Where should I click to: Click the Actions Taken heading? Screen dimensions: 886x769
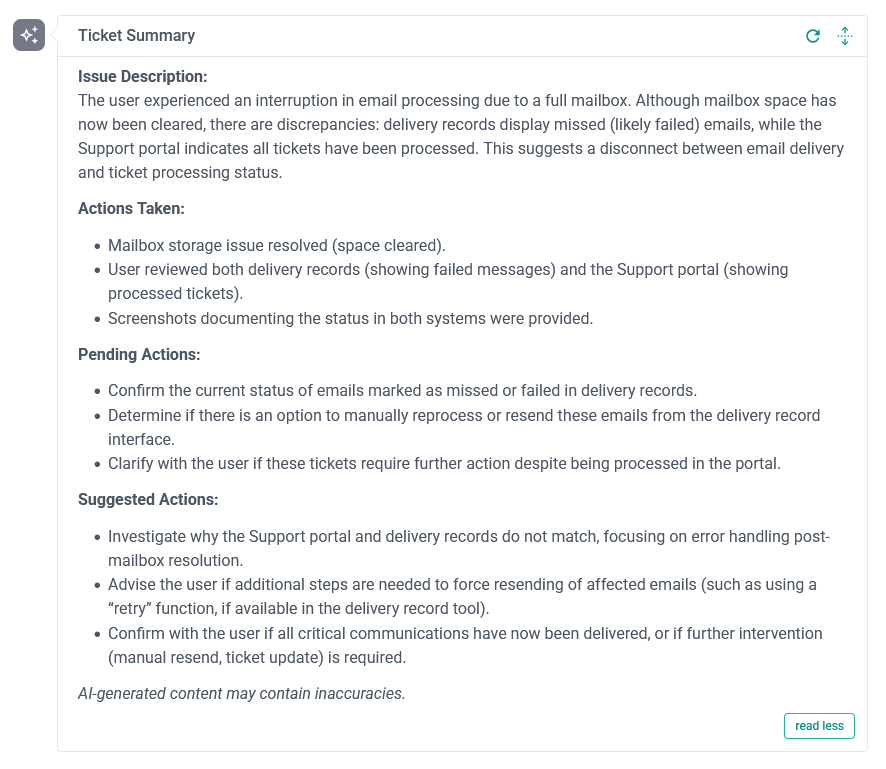click(x=131, y=209)
